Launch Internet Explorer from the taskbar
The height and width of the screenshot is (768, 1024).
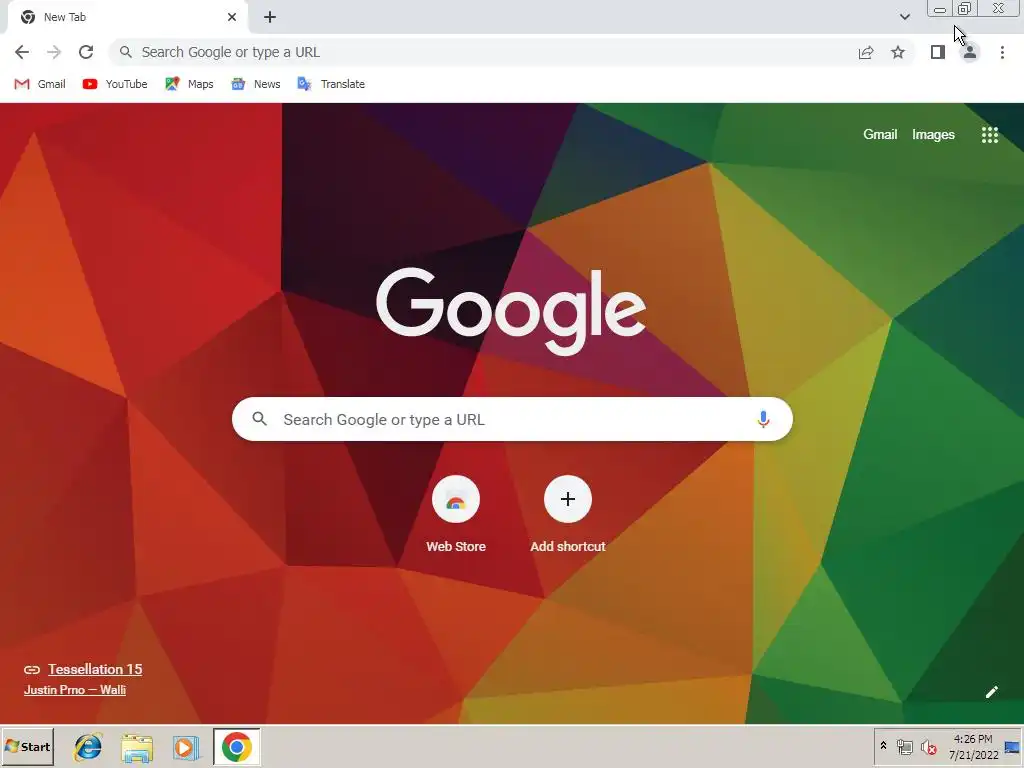88,747
